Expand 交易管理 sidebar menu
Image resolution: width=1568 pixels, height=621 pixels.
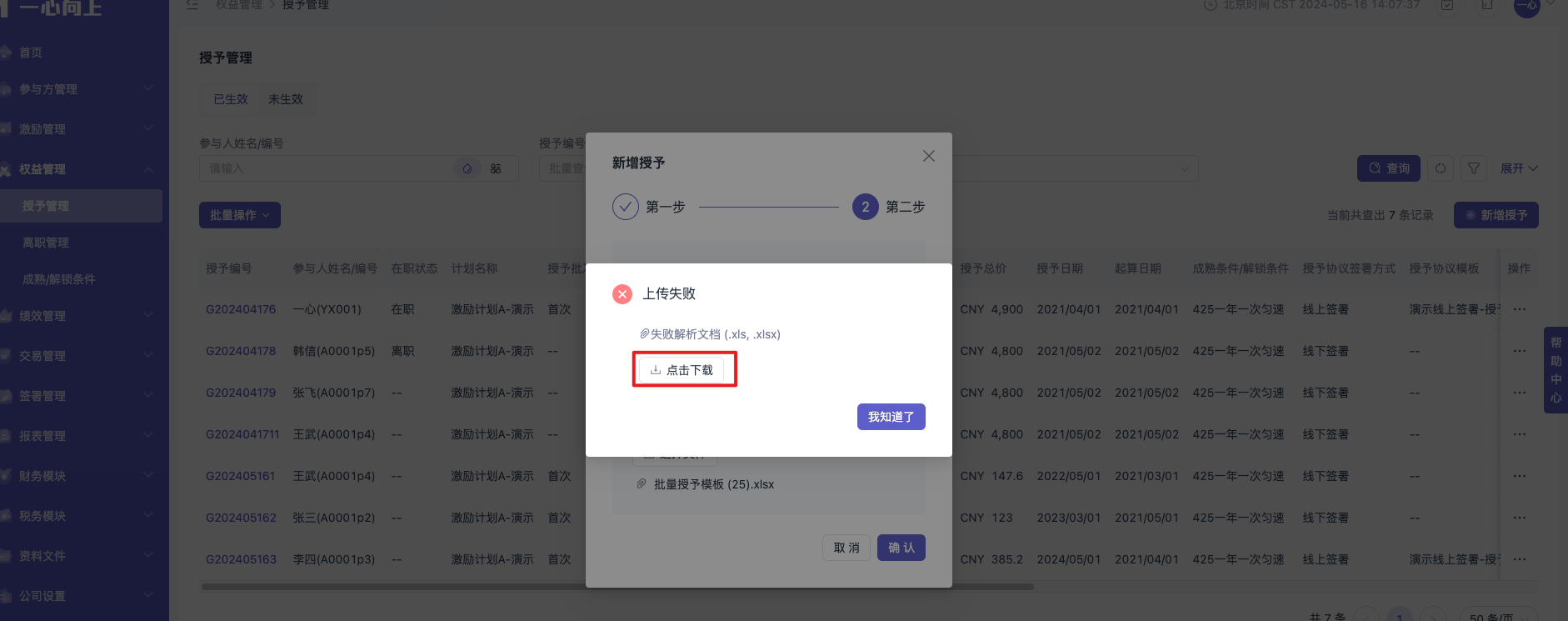point(81,356)
